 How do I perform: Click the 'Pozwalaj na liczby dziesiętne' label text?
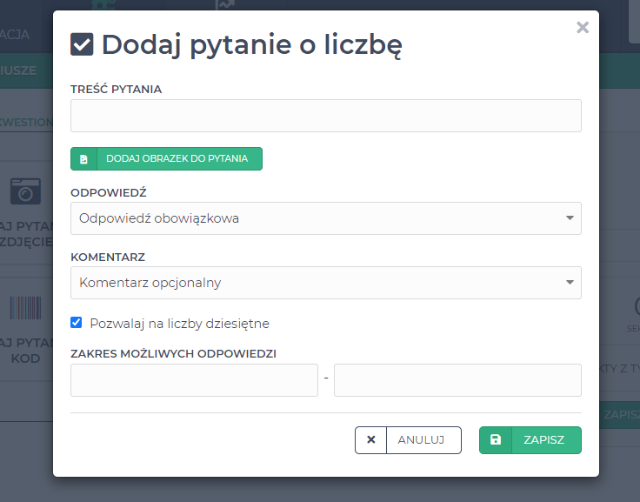click(179, 323)
